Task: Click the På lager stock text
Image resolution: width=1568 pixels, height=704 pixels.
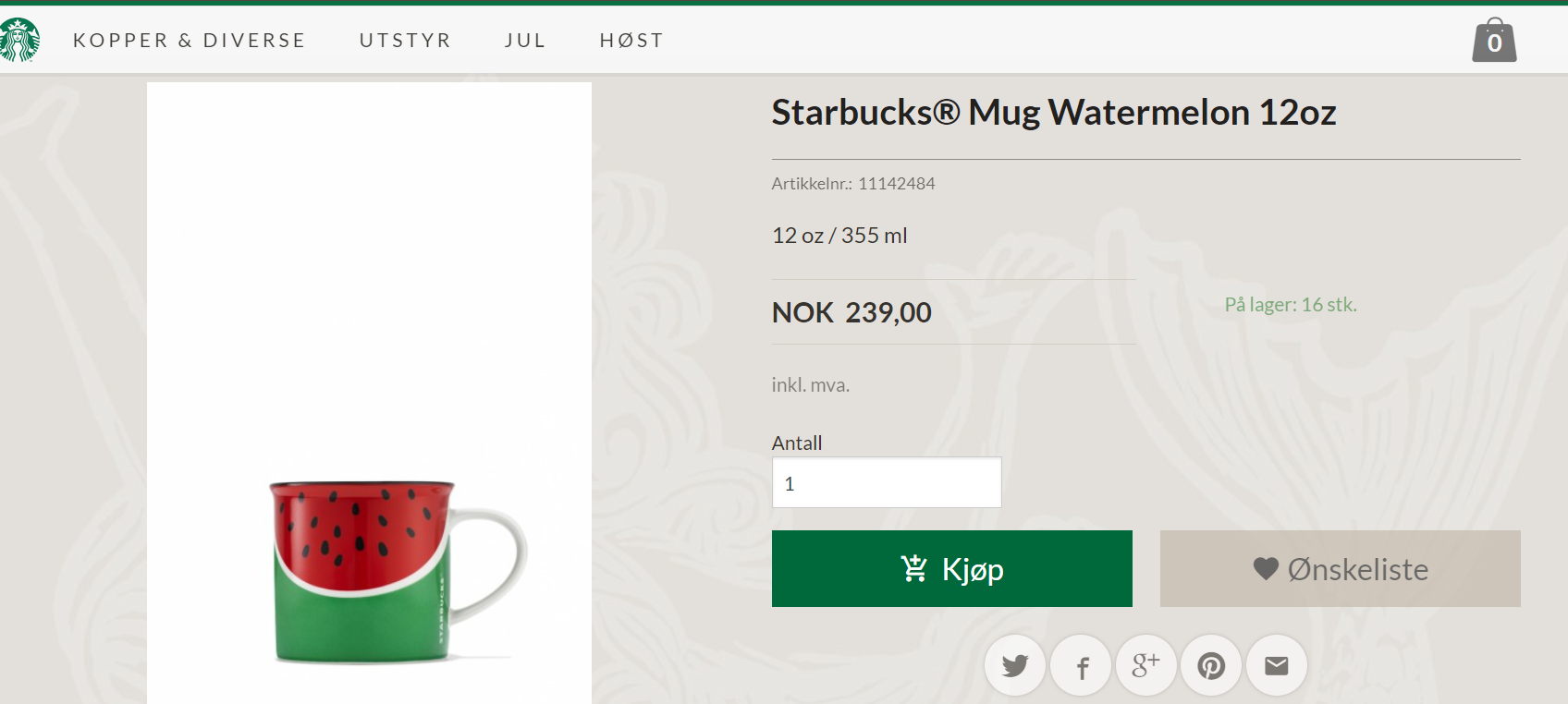Action: point(1291,305)
